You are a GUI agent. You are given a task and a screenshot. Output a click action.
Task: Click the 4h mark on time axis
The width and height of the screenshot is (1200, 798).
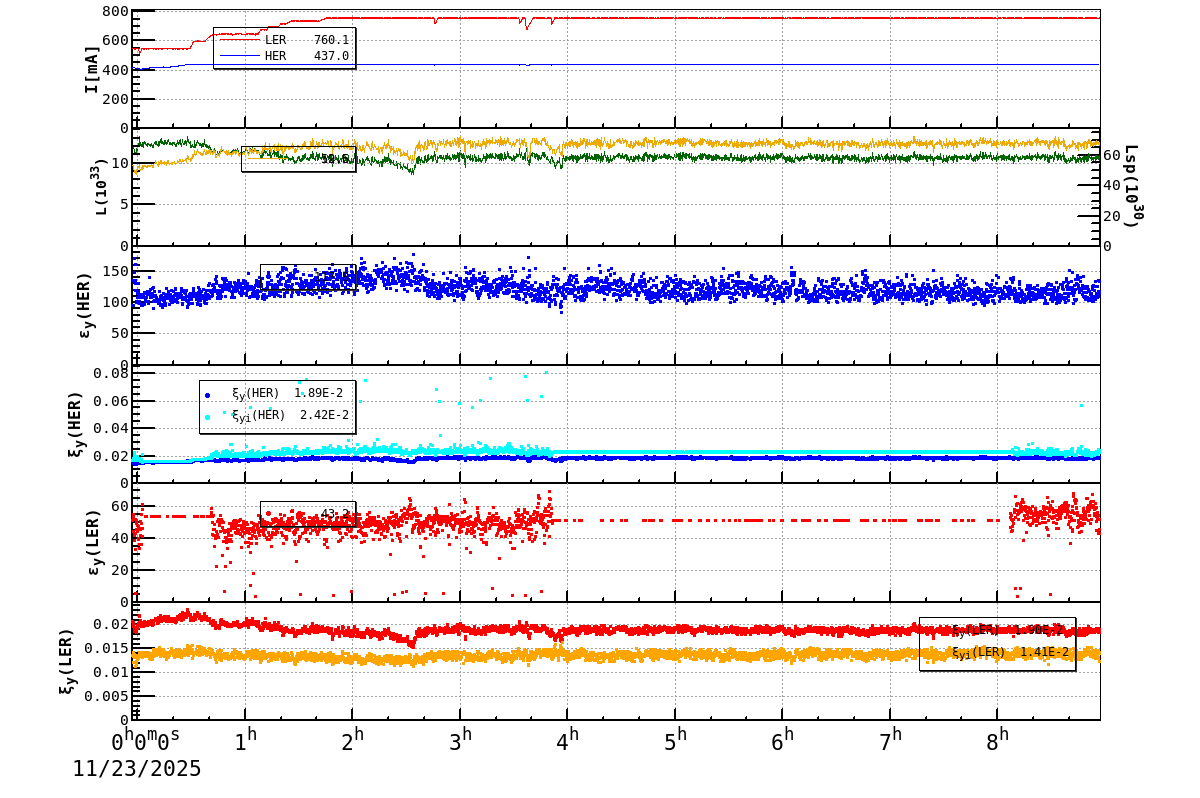(568, 736)
